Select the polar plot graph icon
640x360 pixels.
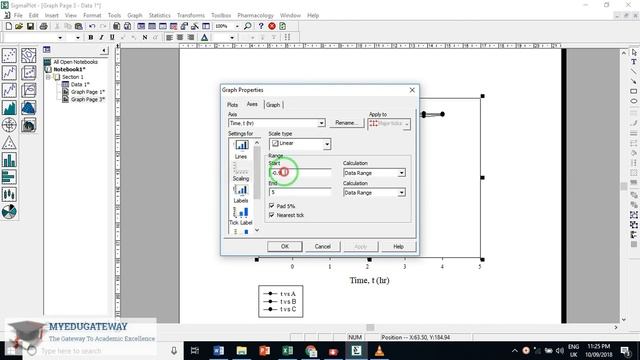pyautogui.click(x=9, y=125)
